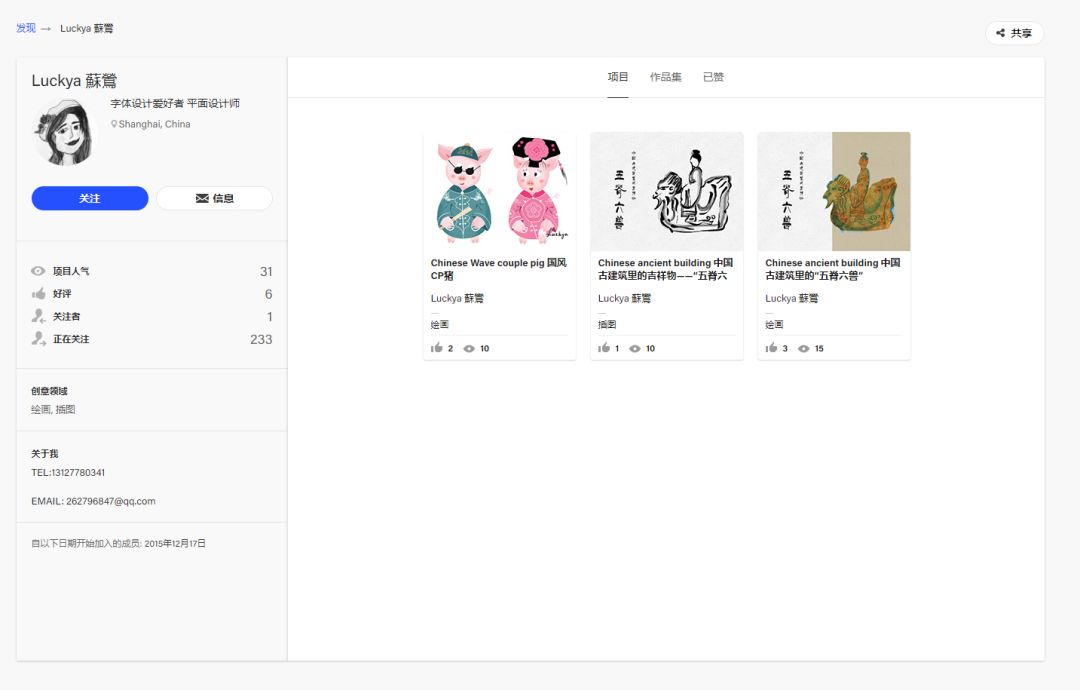Click the thumbs-up icon on the colored 五脊六兽 project
This screenshot has height=690, width=1080.
point(771,348)
